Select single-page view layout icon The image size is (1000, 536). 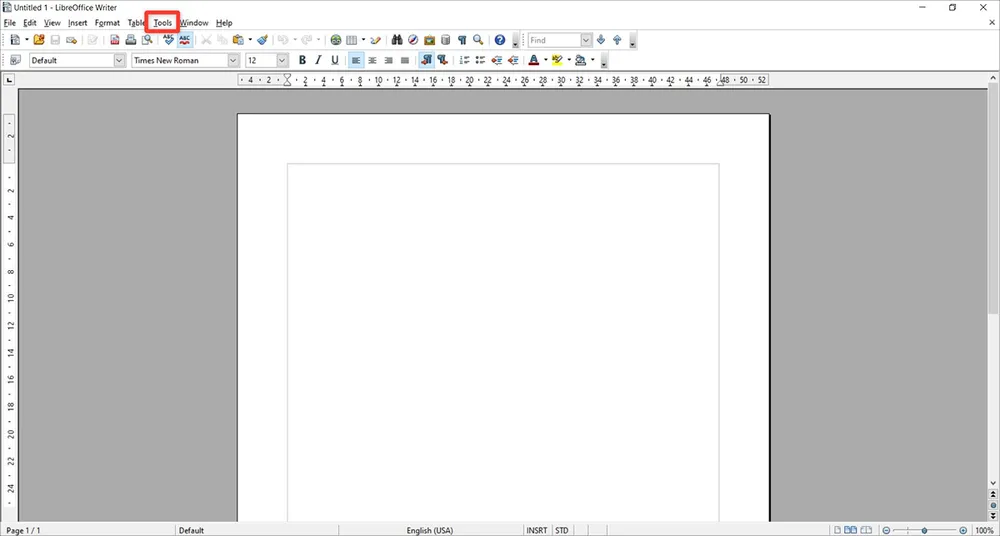[x=838, y=530]
